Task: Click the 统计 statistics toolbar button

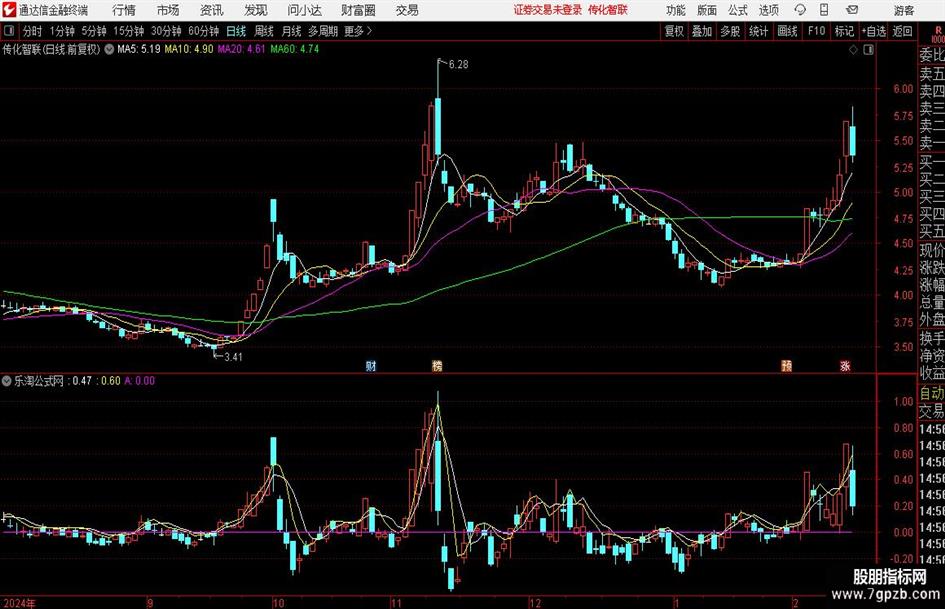Action: pyautogui.click(x=759, y=31)
